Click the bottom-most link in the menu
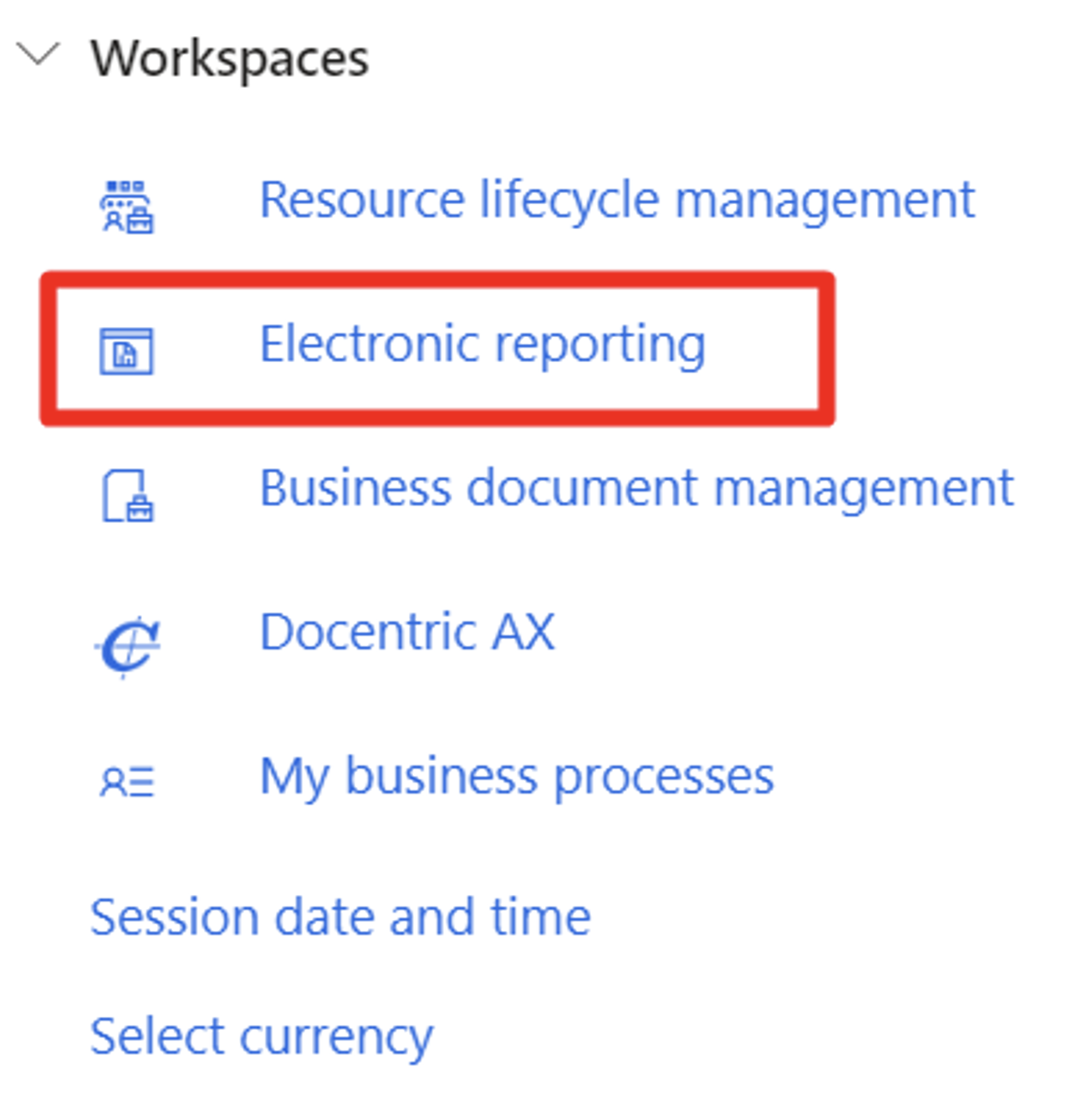 pos(262,1038)
